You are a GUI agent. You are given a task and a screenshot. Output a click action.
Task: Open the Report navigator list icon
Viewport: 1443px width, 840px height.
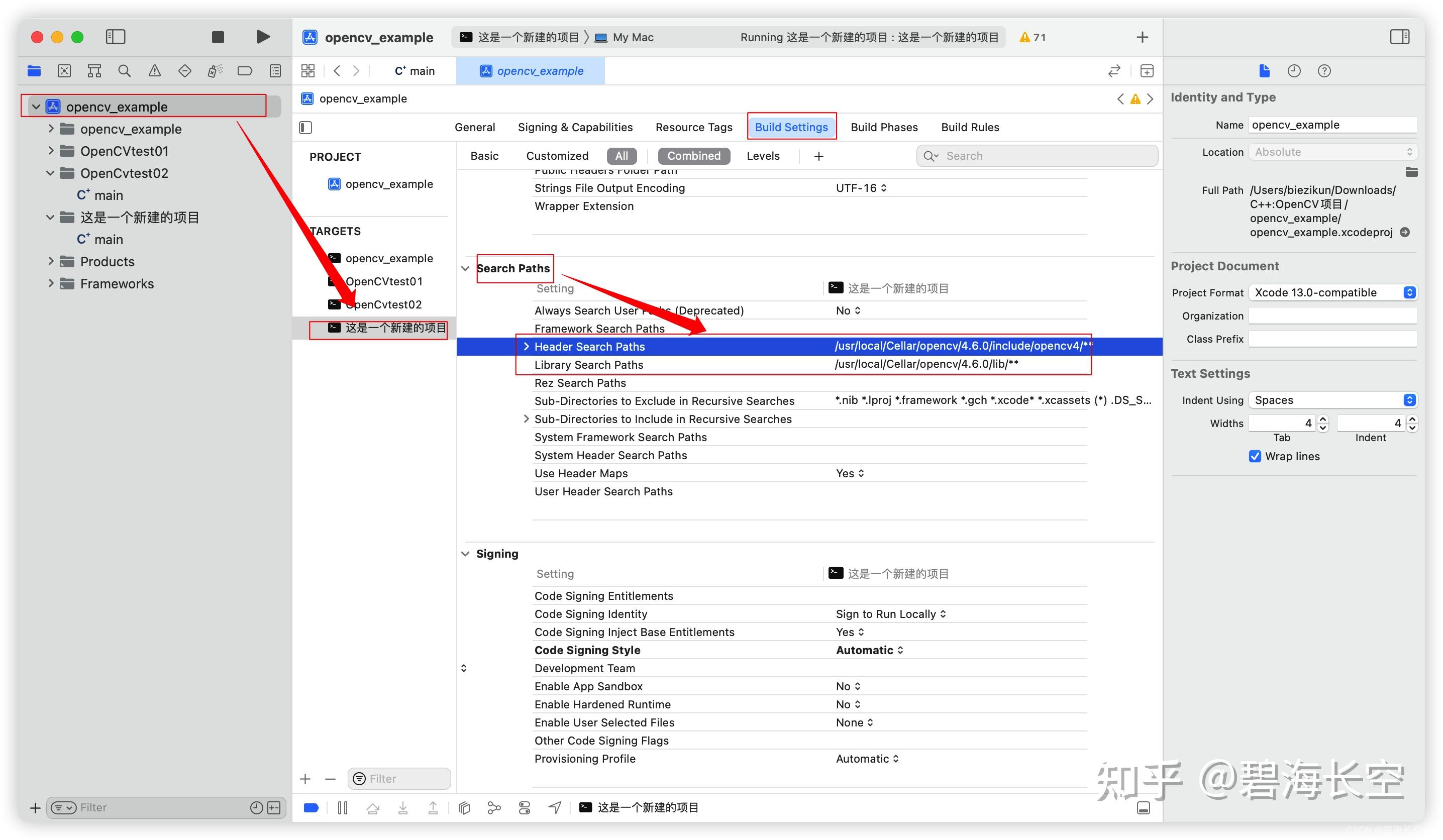click(275, 70)
